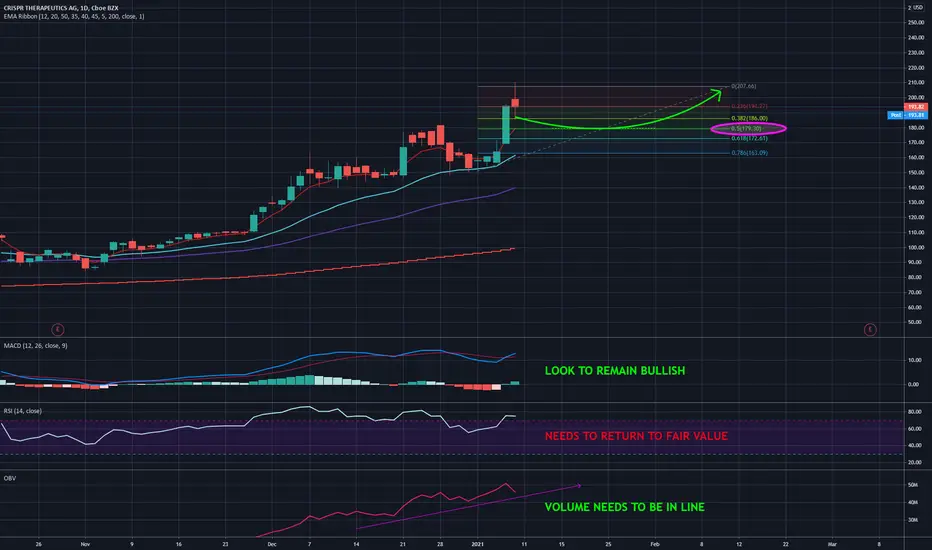
Task: Select the 0.236 Fibonacci level label
Action: (x=749, y=106)
